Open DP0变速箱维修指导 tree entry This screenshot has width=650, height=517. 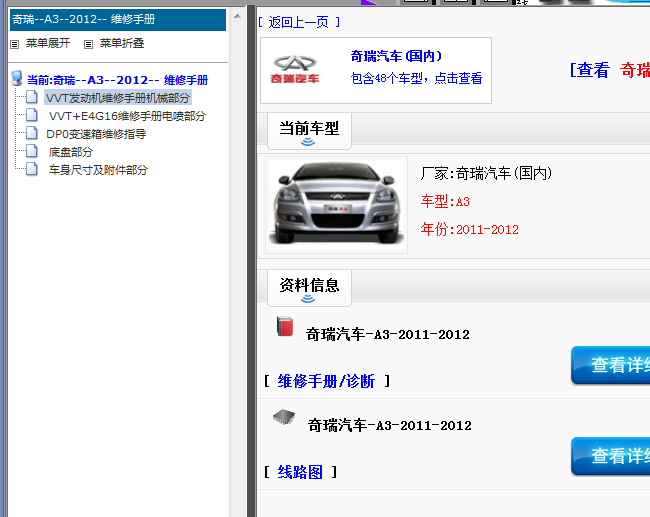(x=96, y=134)
